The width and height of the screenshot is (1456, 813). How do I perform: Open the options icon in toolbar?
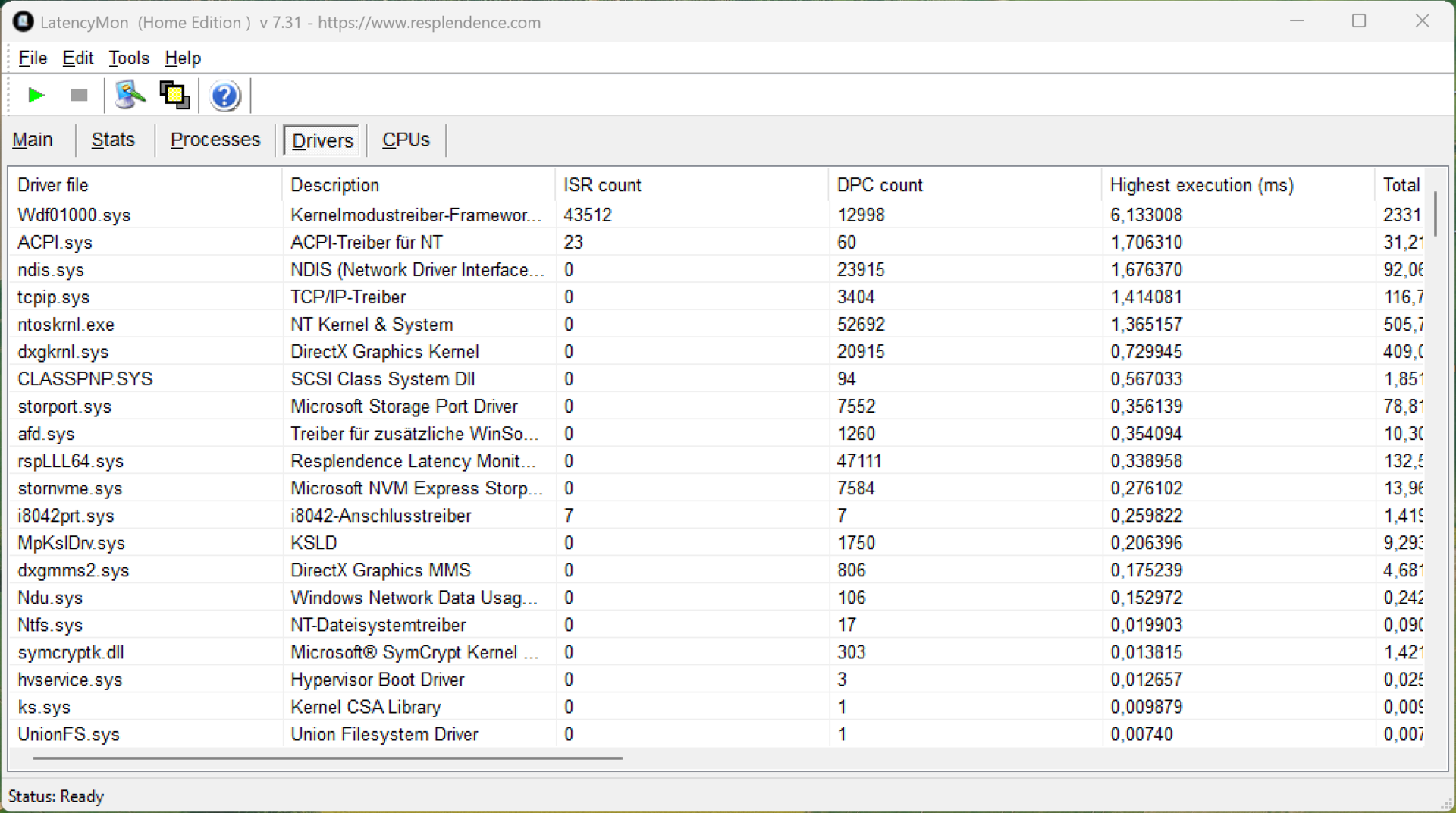(x=130, y=96)
